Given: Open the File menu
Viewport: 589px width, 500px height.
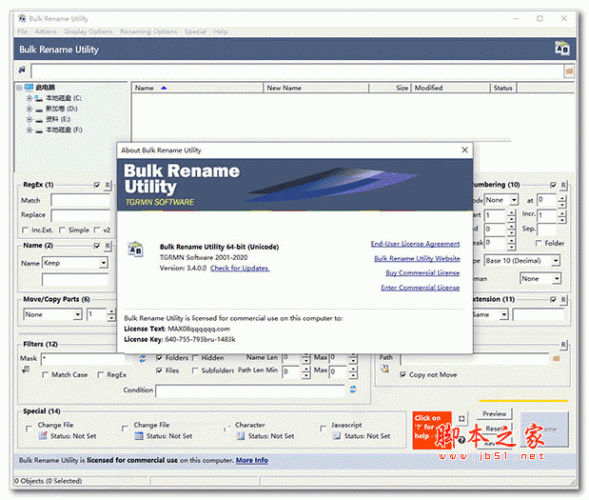Looking at the screenshot, I should click(22, 32).
